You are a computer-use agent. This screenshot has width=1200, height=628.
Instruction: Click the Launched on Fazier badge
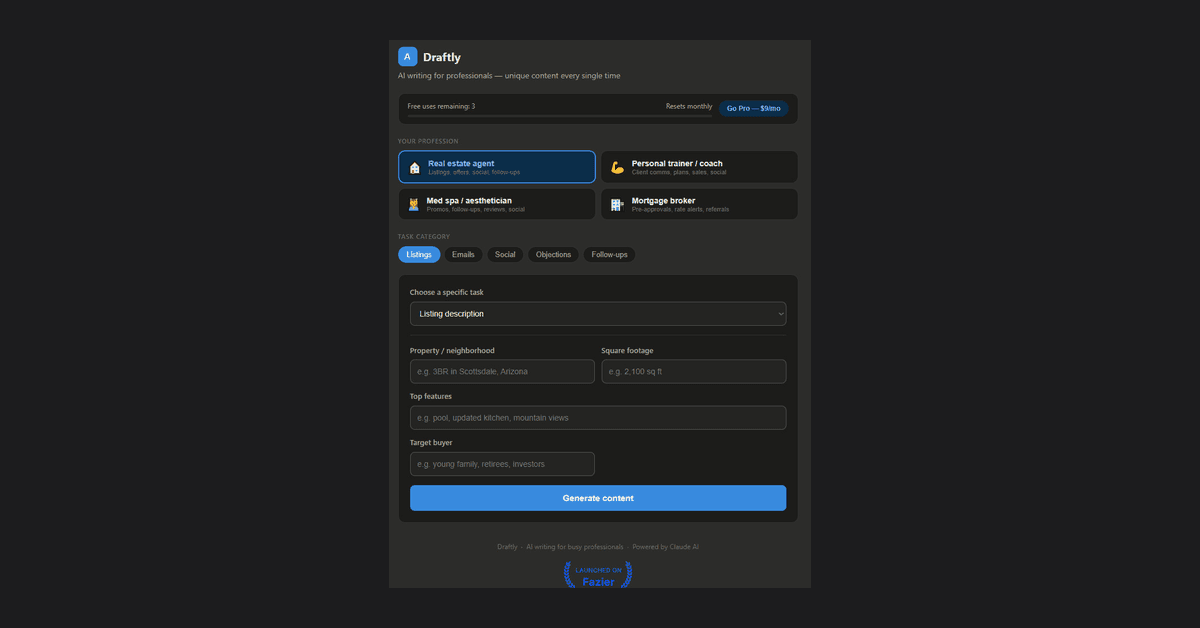coord(598,574)
